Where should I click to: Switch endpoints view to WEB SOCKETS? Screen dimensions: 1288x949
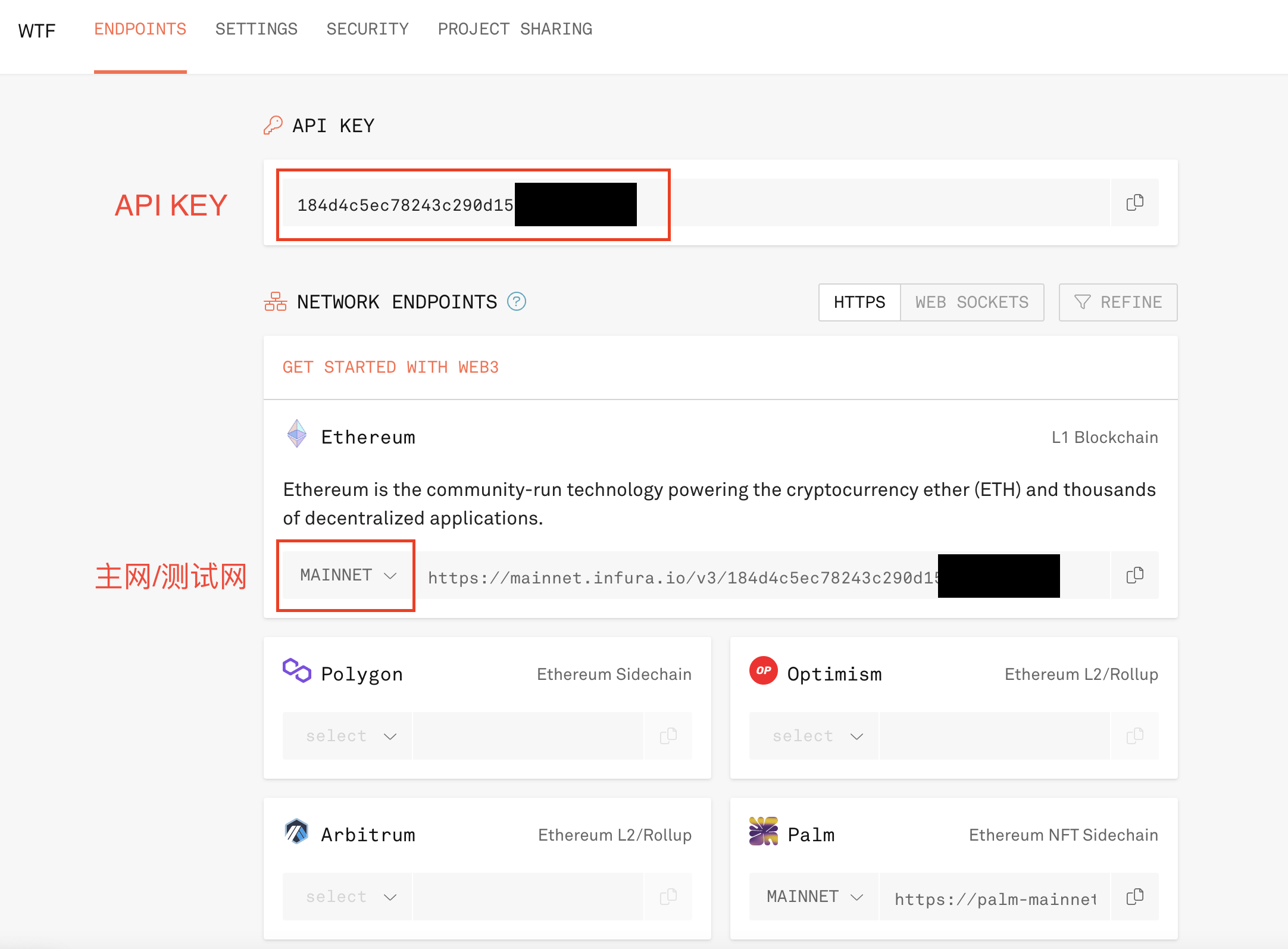tap(972, 302)
